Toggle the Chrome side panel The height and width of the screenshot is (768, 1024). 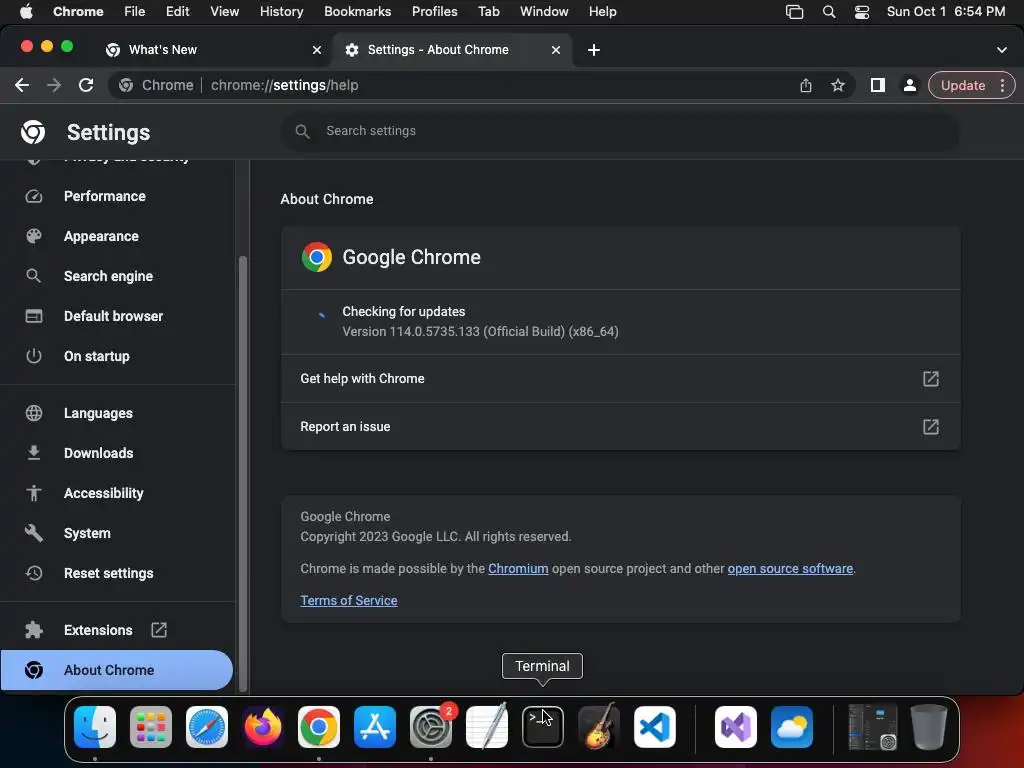coord(878,85)
